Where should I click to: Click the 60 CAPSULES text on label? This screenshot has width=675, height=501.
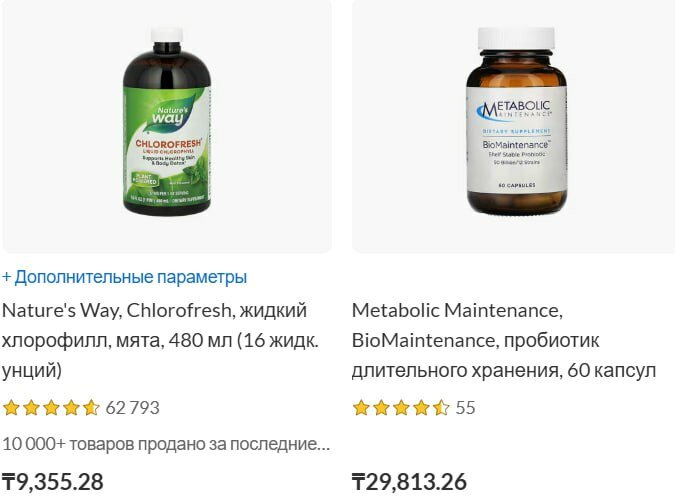pos(517,185)
